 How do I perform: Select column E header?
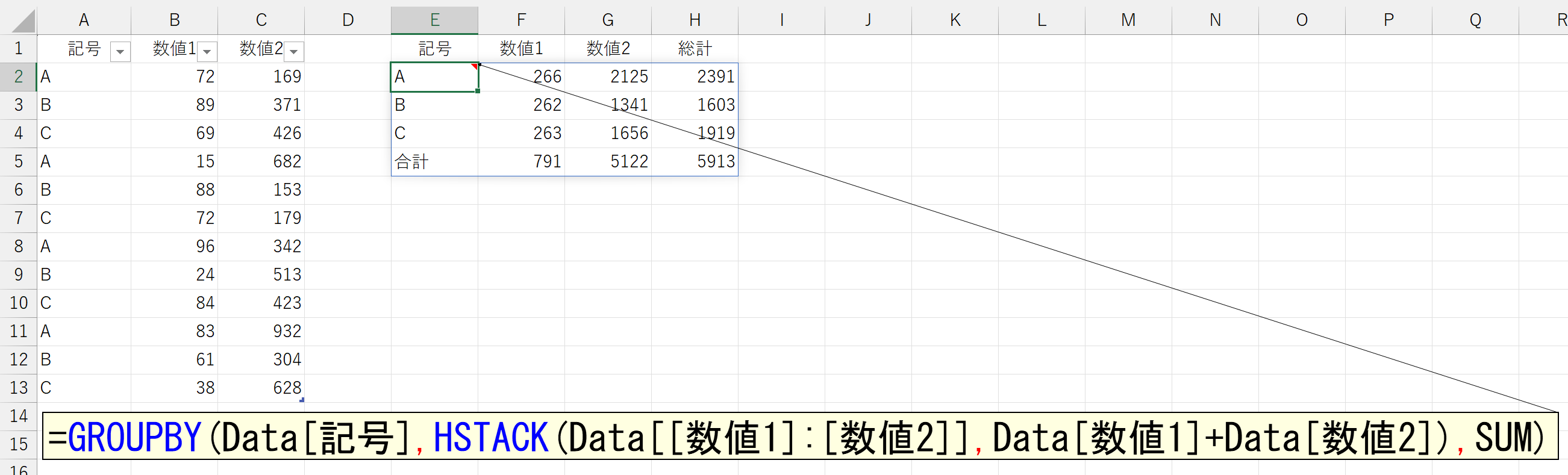434,20
